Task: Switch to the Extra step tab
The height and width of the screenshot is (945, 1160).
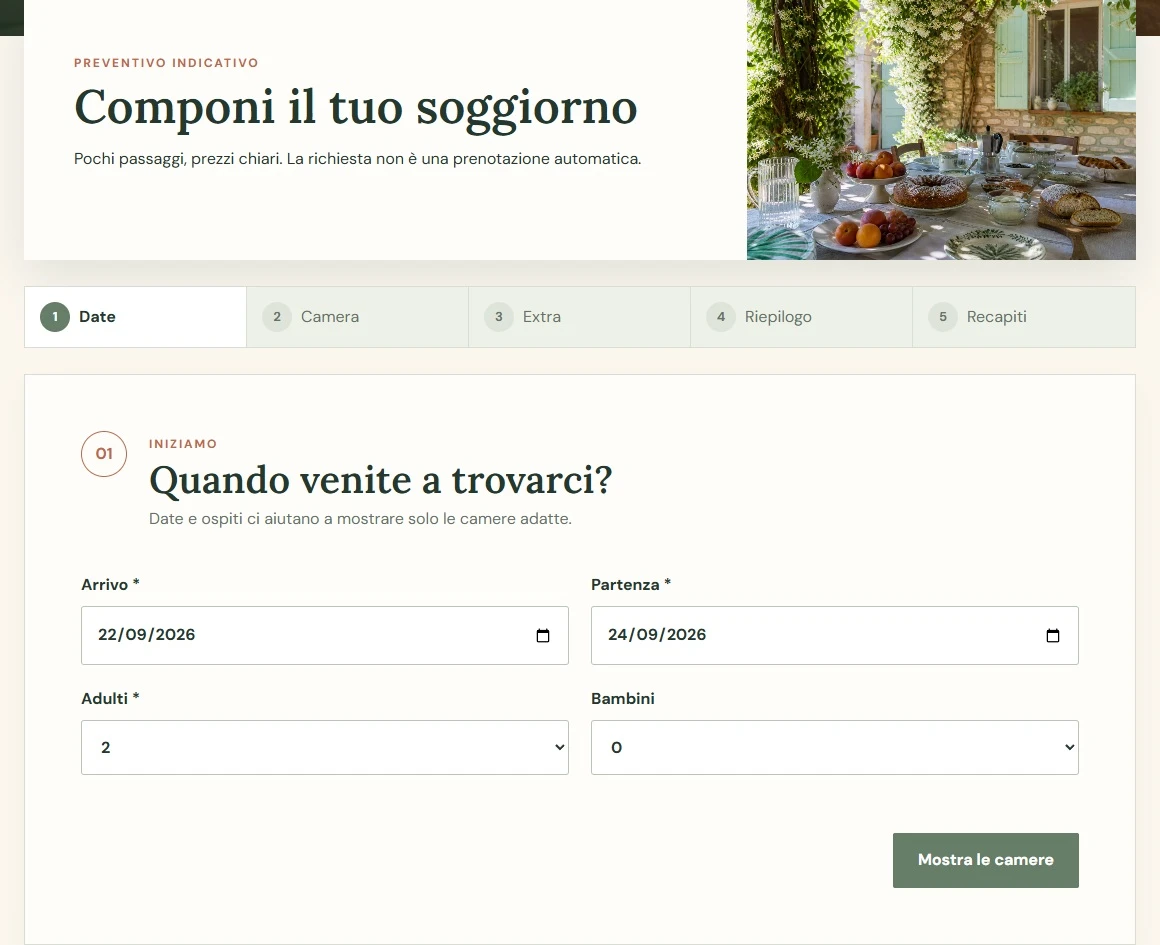Action: click(579, 317)
